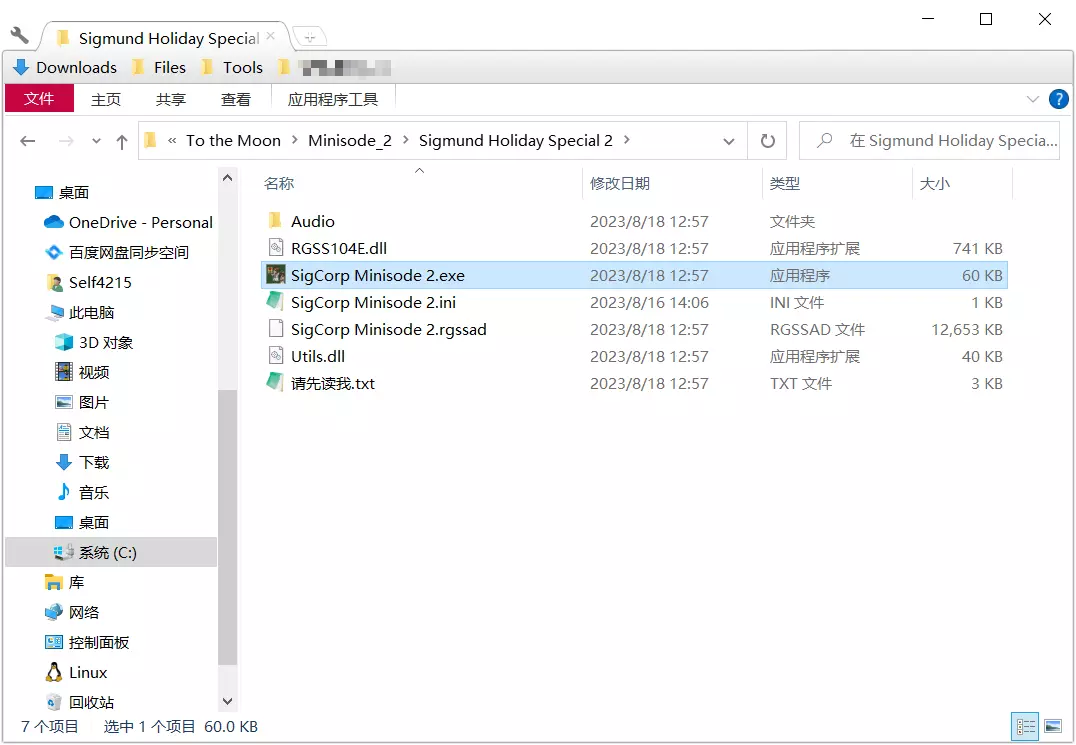1076x745 pixels.
Task: Click the 12,653 KB size cell
Action: tap(966, 329)
